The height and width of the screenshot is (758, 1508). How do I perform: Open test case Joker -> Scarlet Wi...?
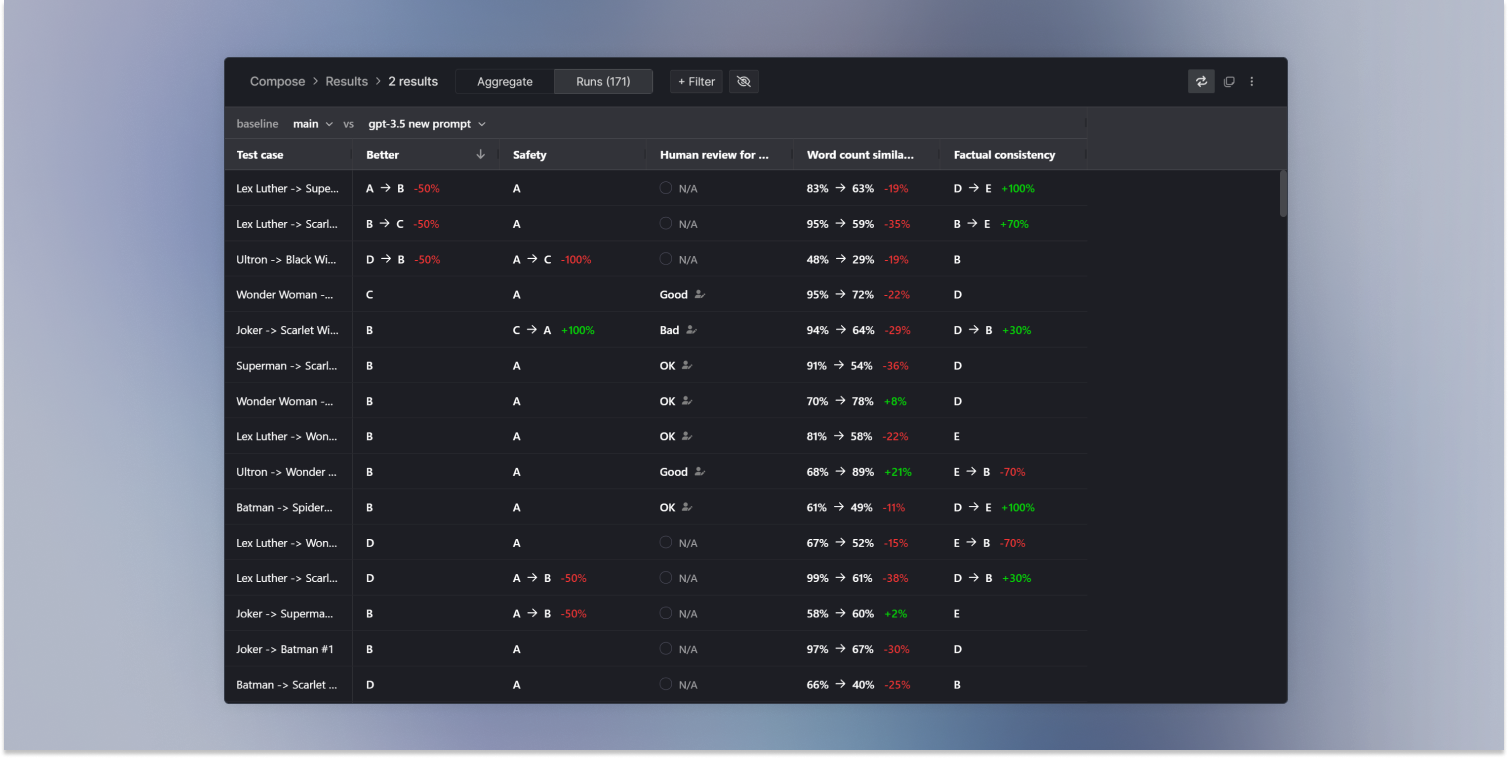[x=287, y=330]
